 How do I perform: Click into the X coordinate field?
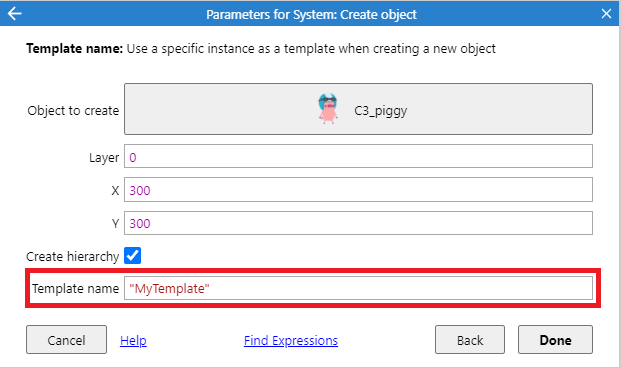[358, 189]
